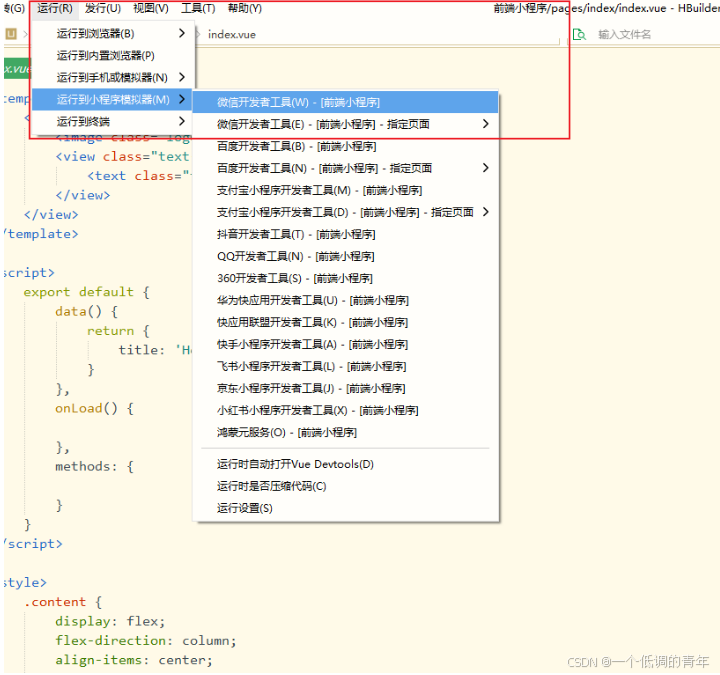Click the file search icon
This screenshot has height=675, width=720.
[579, 34]
